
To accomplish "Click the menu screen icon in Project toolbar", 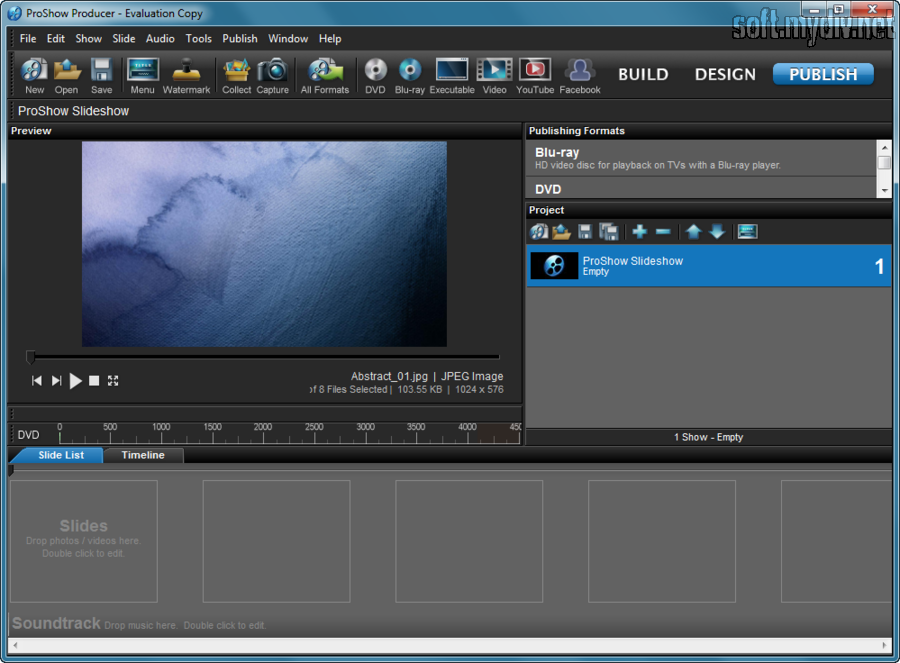I will tap(747, 232).
